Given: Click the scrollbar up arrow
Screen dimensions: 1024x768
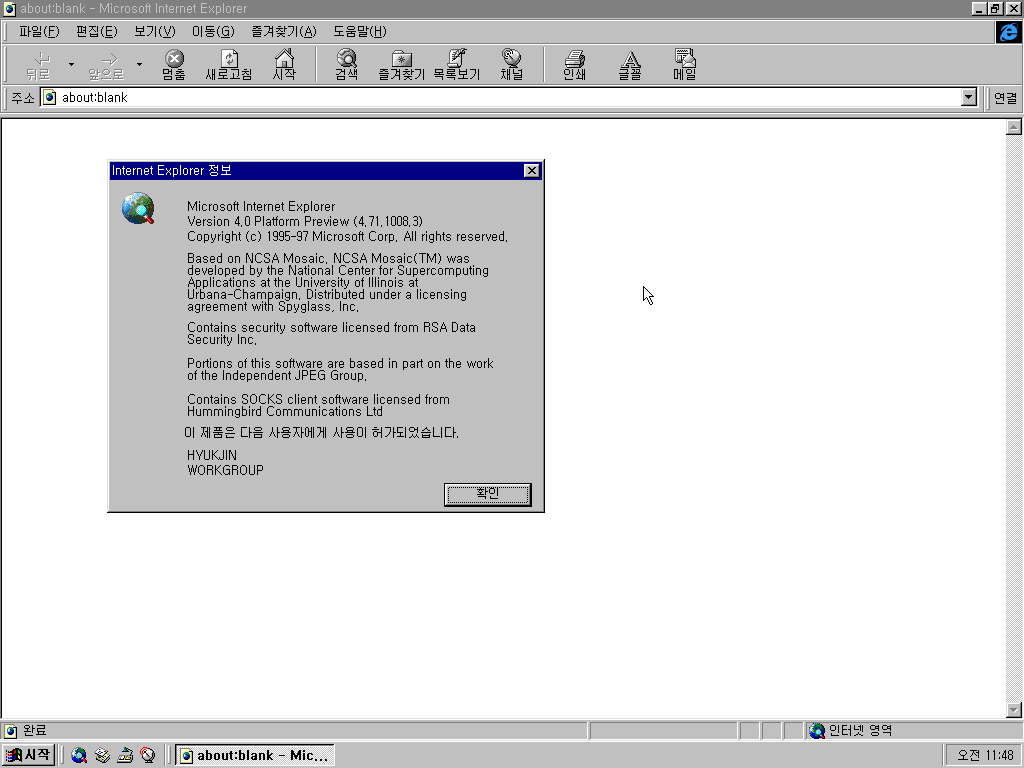Looking at the screenshot, I should coord(1014,127).
